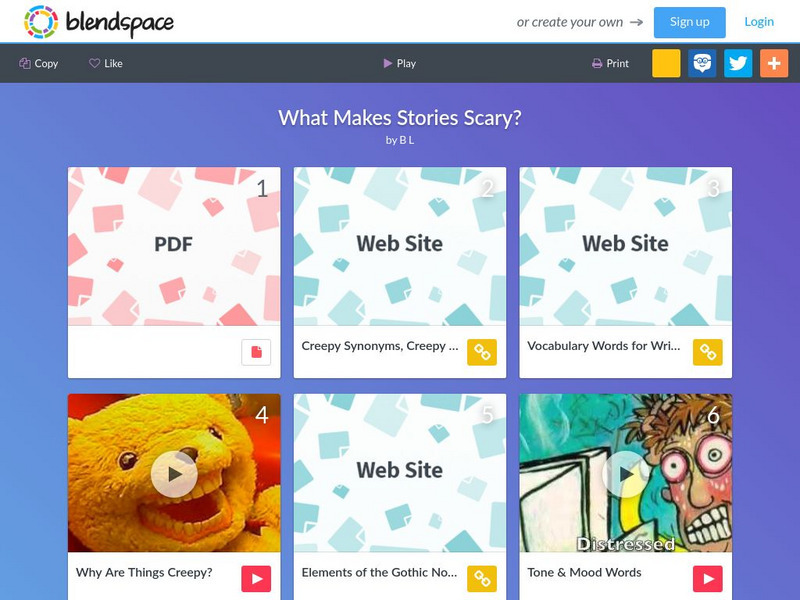This screenshot has width=800, height=600.
Task: Play the Distressed cartoon video thumbnail
Action: click(x=626, y=474)
